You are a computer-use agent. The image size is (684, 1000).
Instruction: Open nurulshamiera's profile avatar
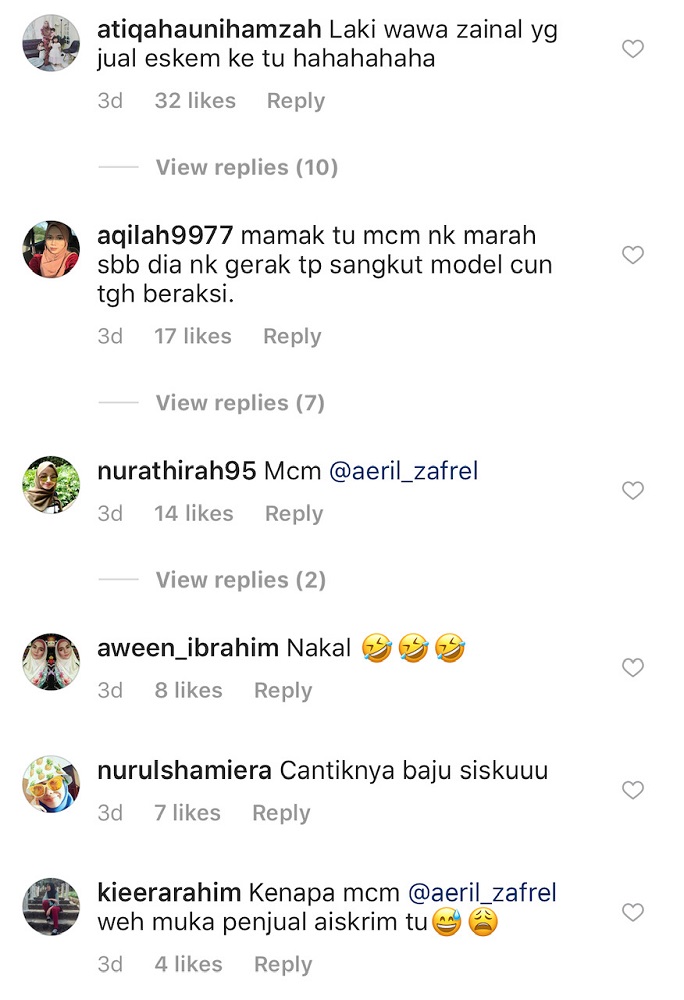tap(51, 784)
